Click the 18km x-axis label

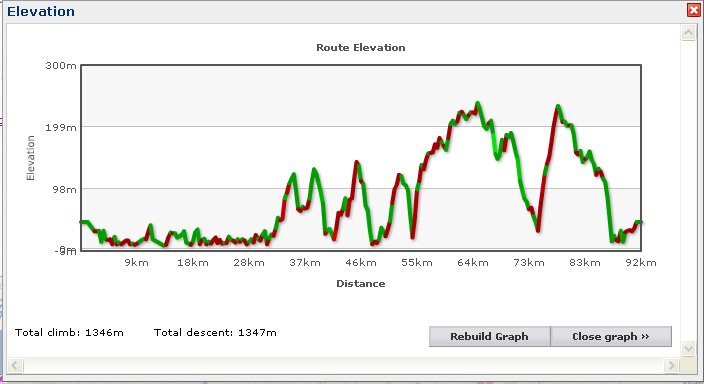click(193, 263)
